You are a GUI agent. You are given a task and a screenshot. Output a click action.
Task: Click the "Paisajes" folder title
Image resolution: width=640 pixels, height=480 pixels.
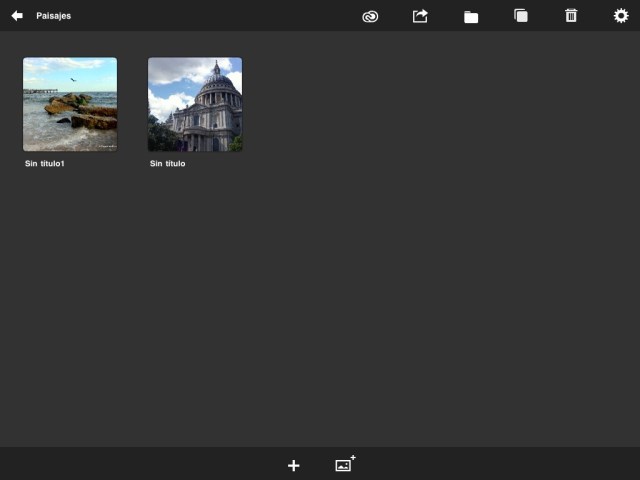[53, 16]
